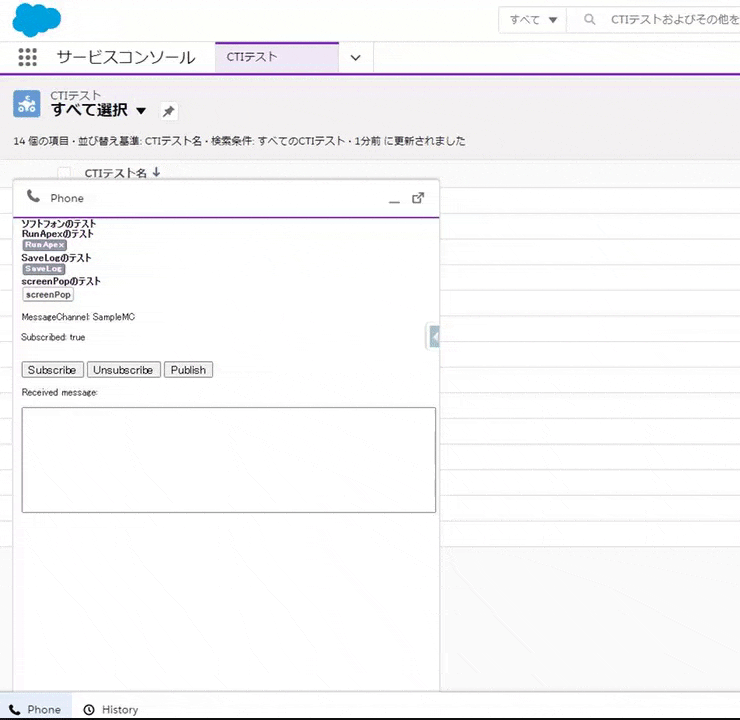740x720 pixels.
Task: Click the screenPop button
Action: coord(48,294)
